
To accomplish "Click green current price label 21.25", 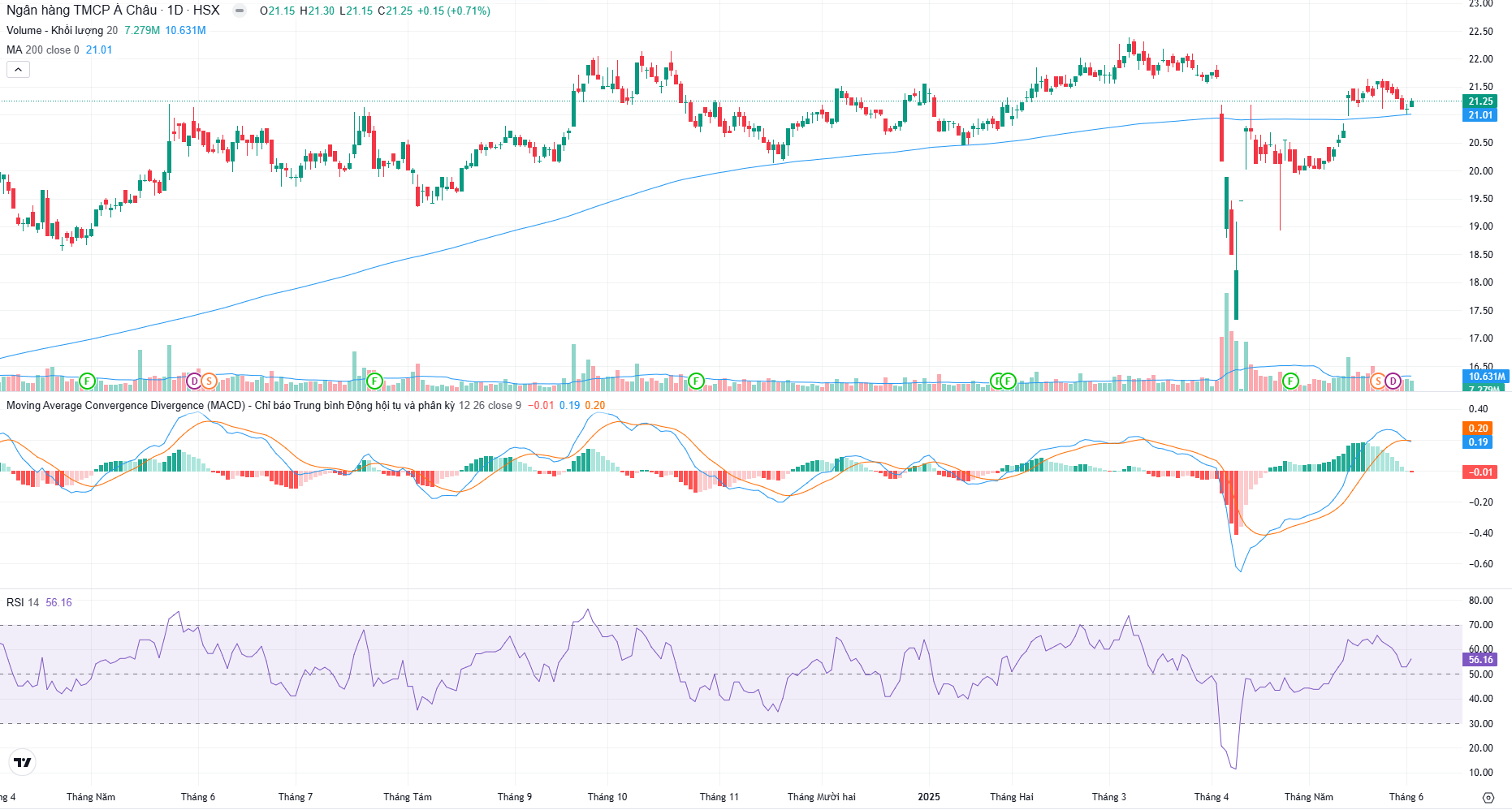I will [1480, 101].
